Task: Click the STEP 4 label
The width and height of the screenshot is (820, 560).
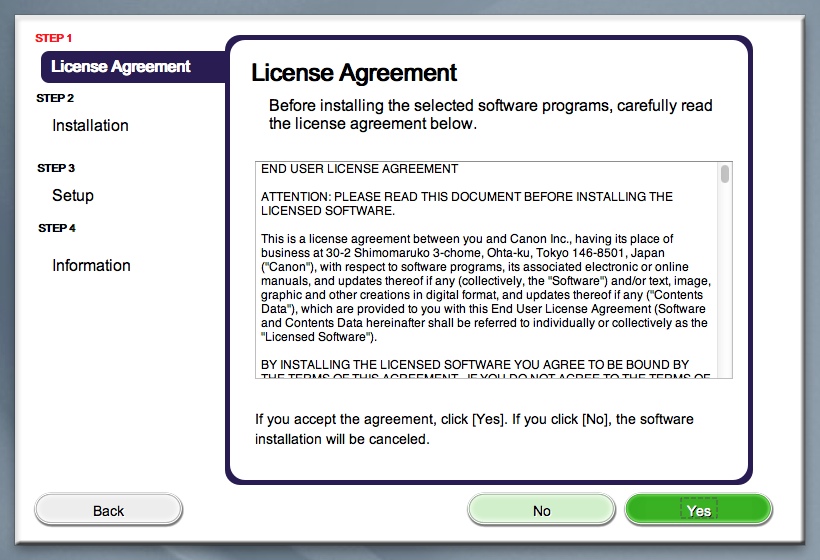Action: pyautogui.click(x=56, y=228)
